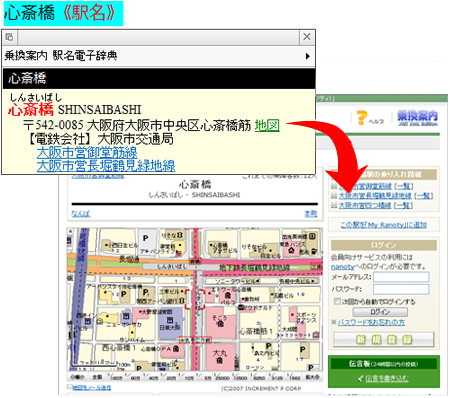
Task: Select the 全国 map scale option
Action: click(x=97, y=377)
